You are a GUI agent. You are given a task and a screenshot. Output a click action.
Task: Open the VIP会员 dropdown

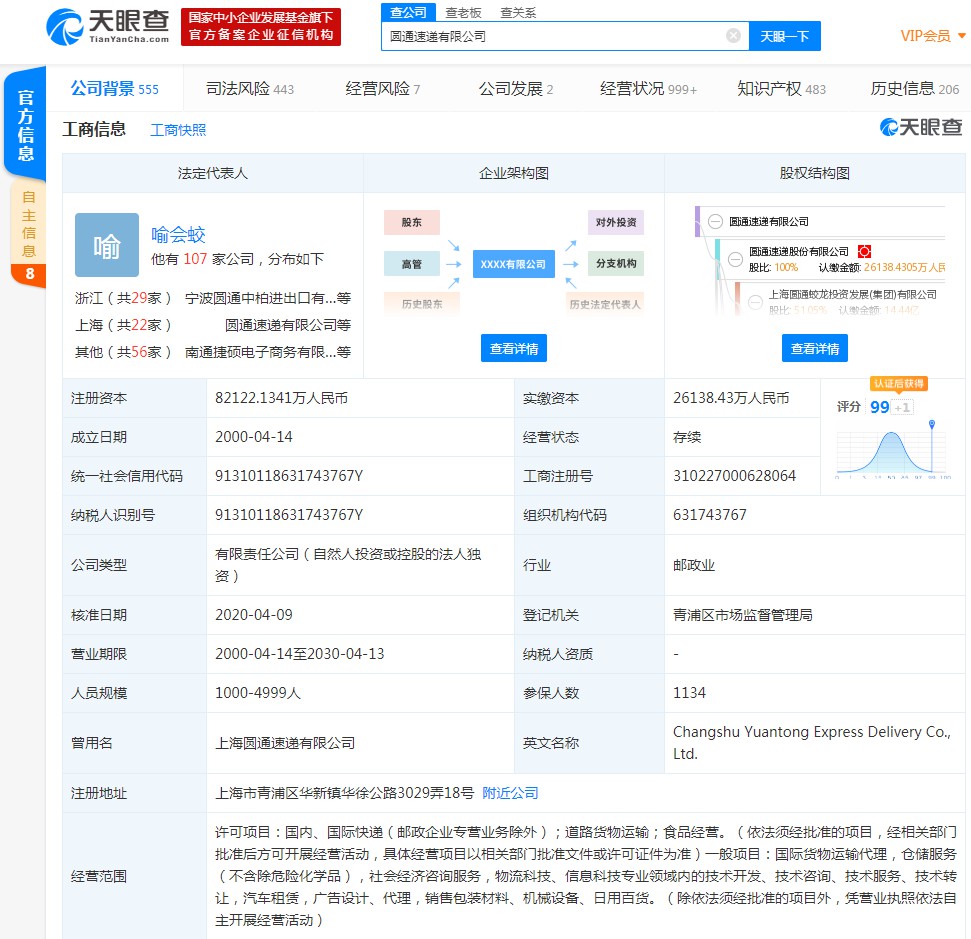932,36
